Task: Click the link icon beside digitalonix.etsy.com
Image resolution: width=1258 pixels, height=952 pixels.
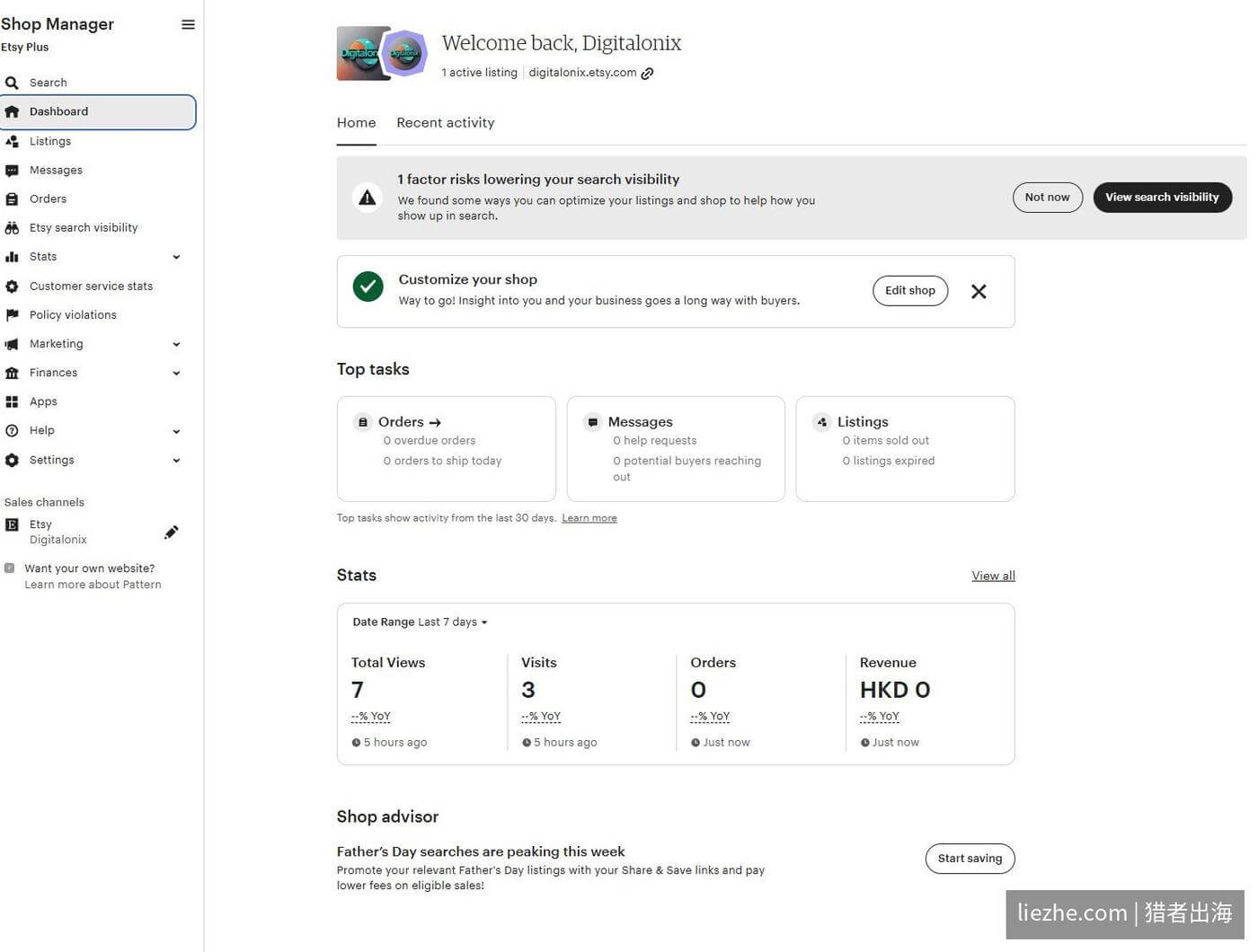Action: pyautogui.click(x=648, y=74)
